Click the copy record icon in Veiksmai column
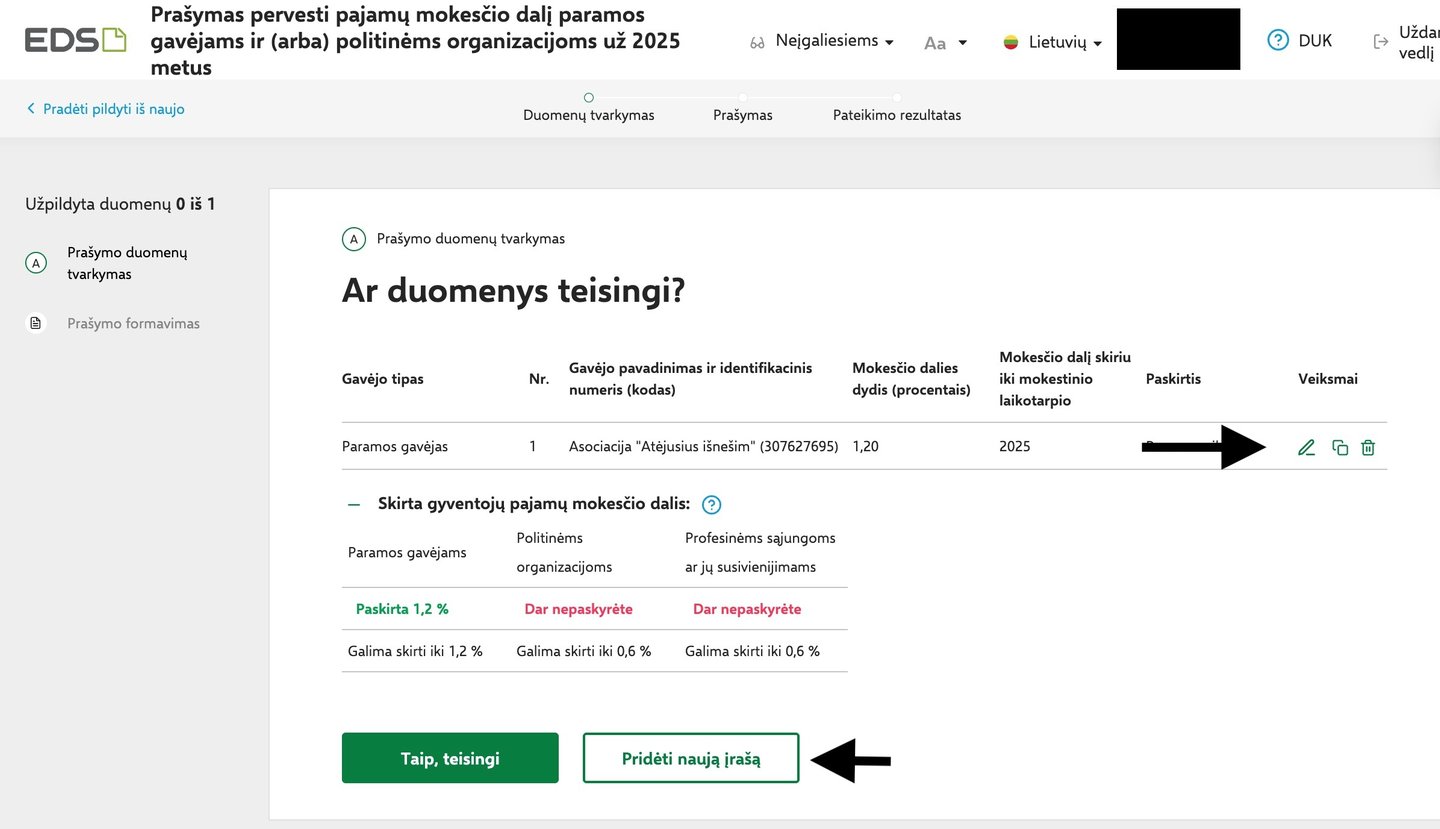Screen dimensions: 1440x829 [1340, 448]
